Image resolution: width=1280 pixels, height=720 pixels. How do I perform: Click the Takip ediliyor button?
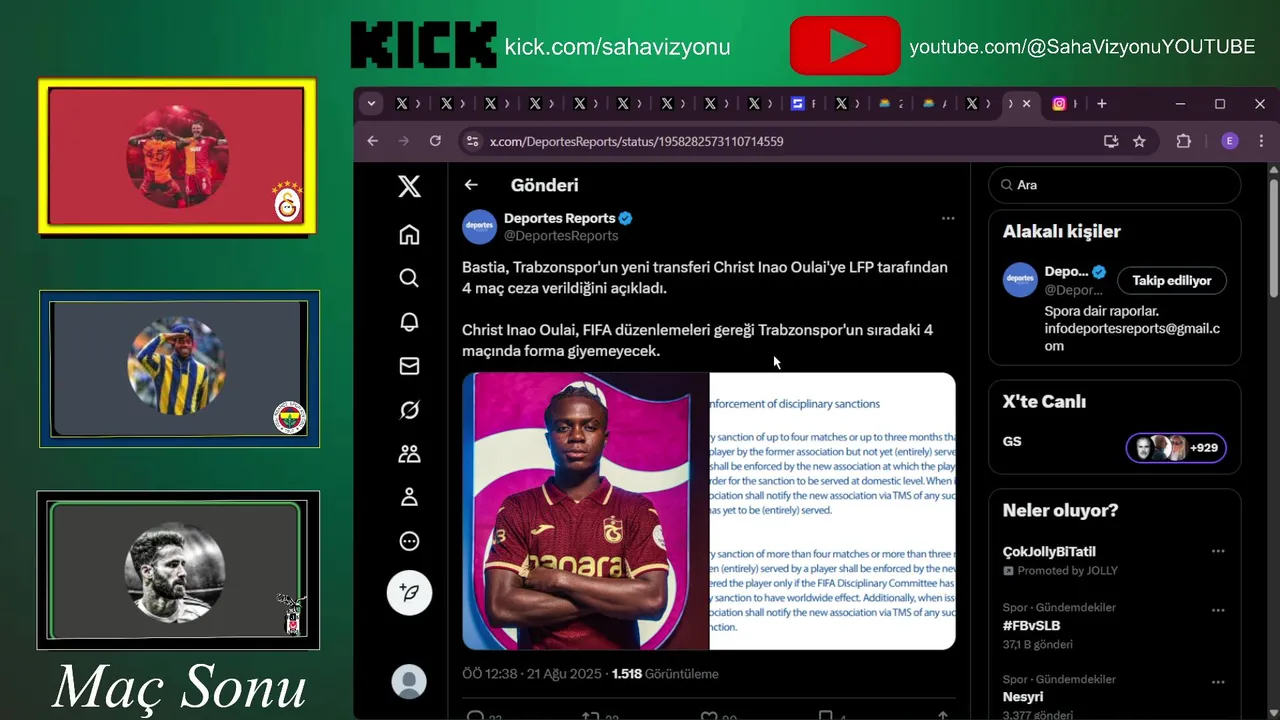[x=1172, y=281]
